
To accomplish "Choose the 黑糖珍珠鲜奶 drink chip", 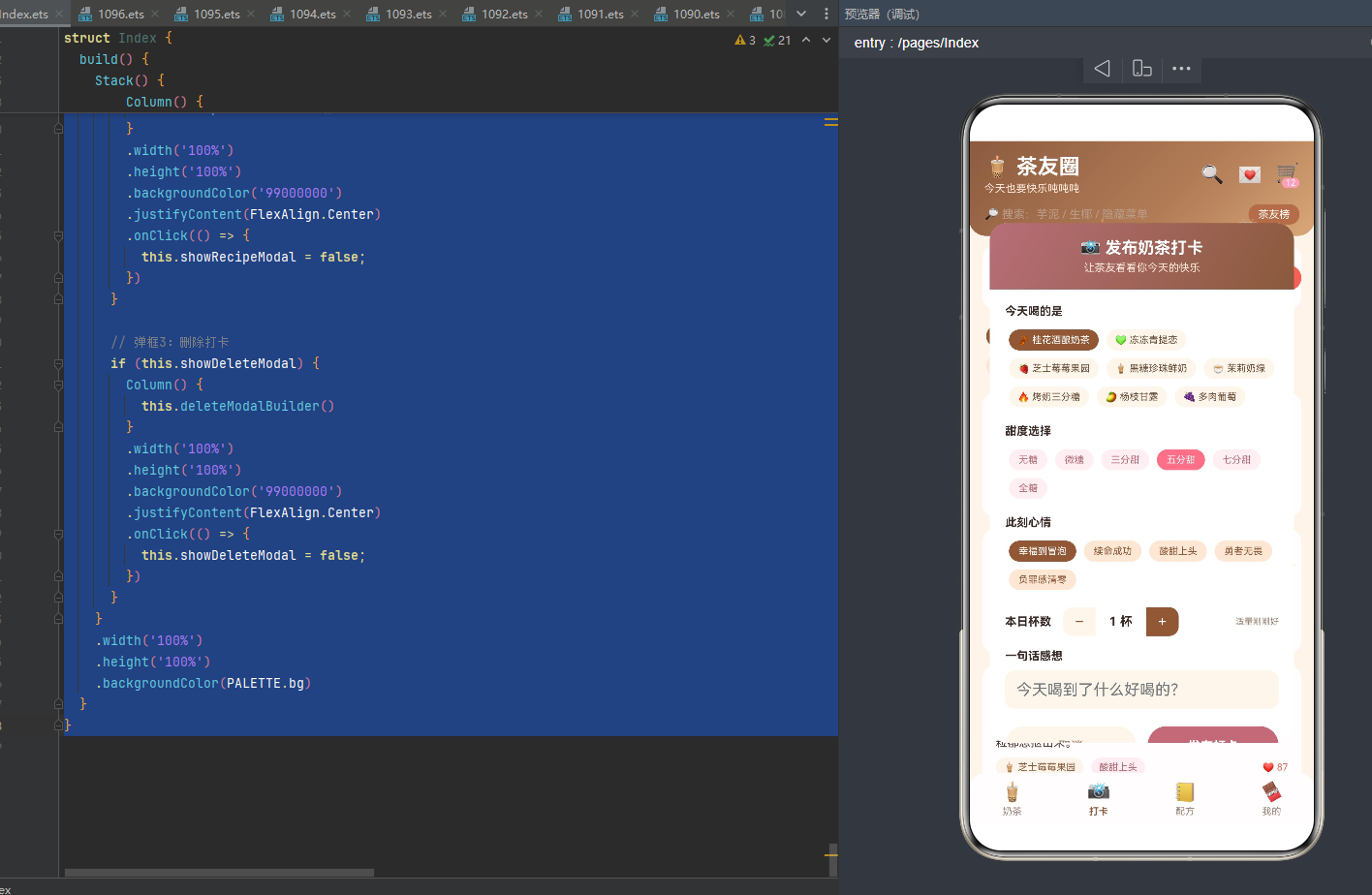I will tap(1151, 368).
